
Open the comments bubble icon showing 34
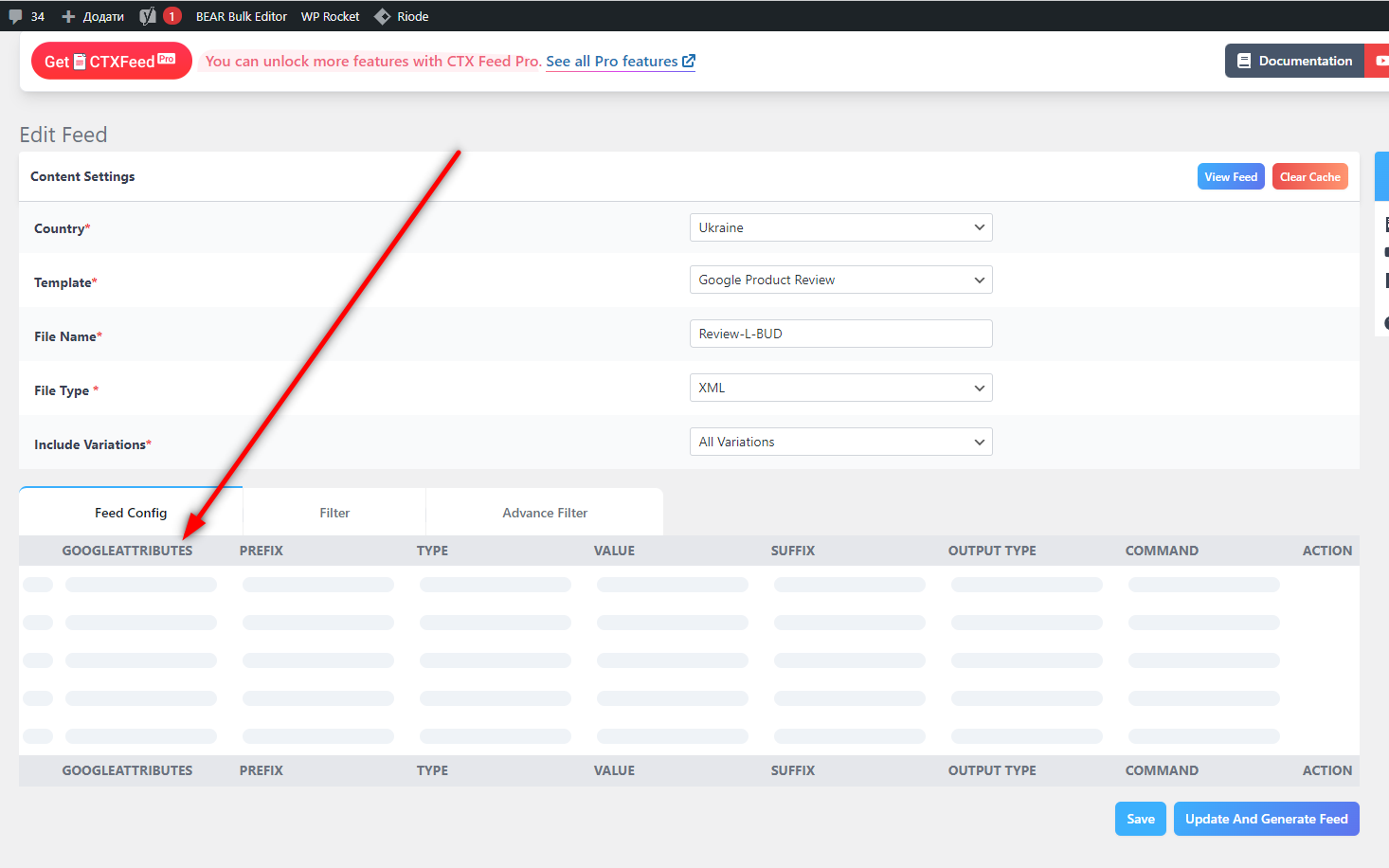coord(16,16)
